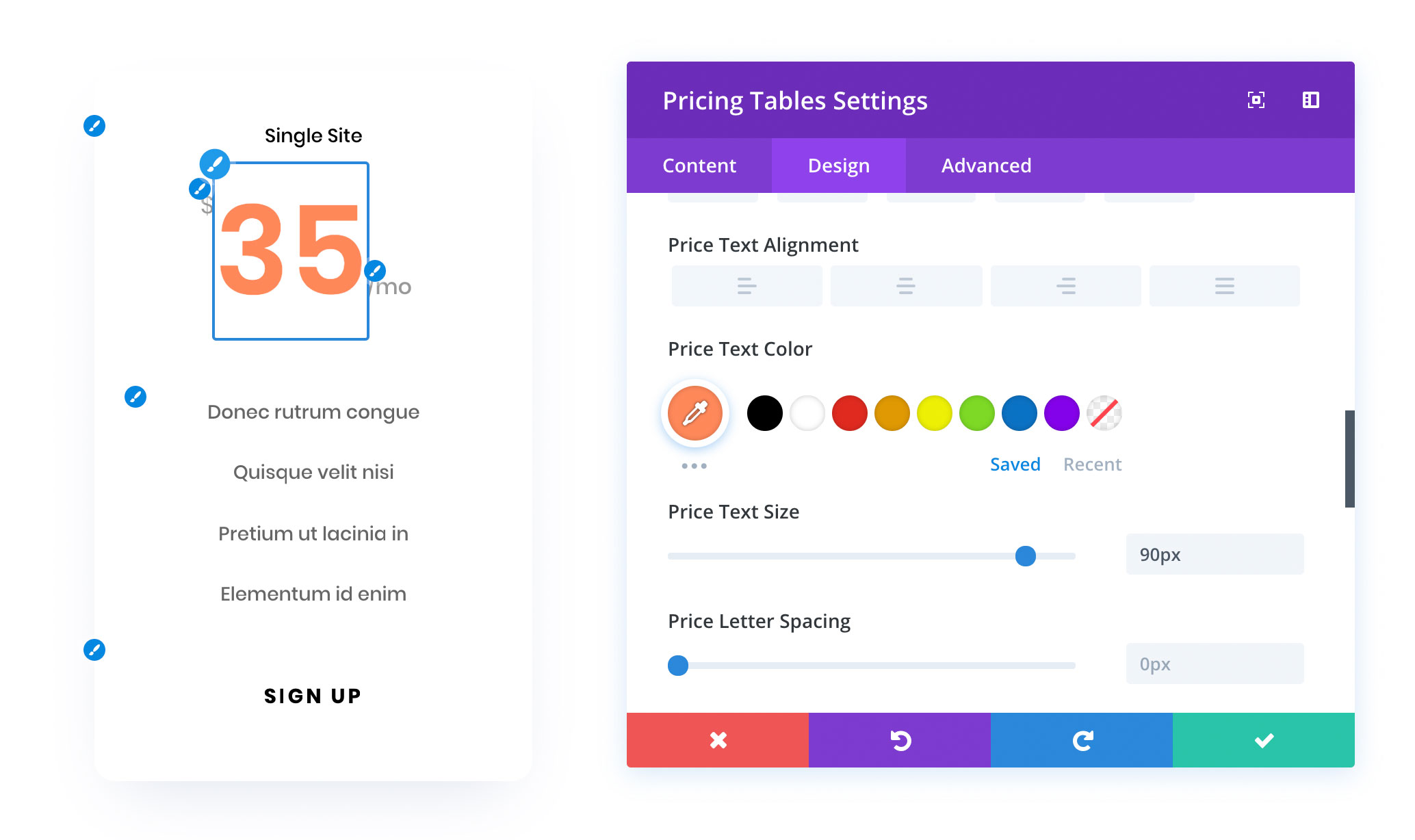Screen dimensions: 1415x840
Task: Choose the purple color swatch
Action: tap(1062, 413)
